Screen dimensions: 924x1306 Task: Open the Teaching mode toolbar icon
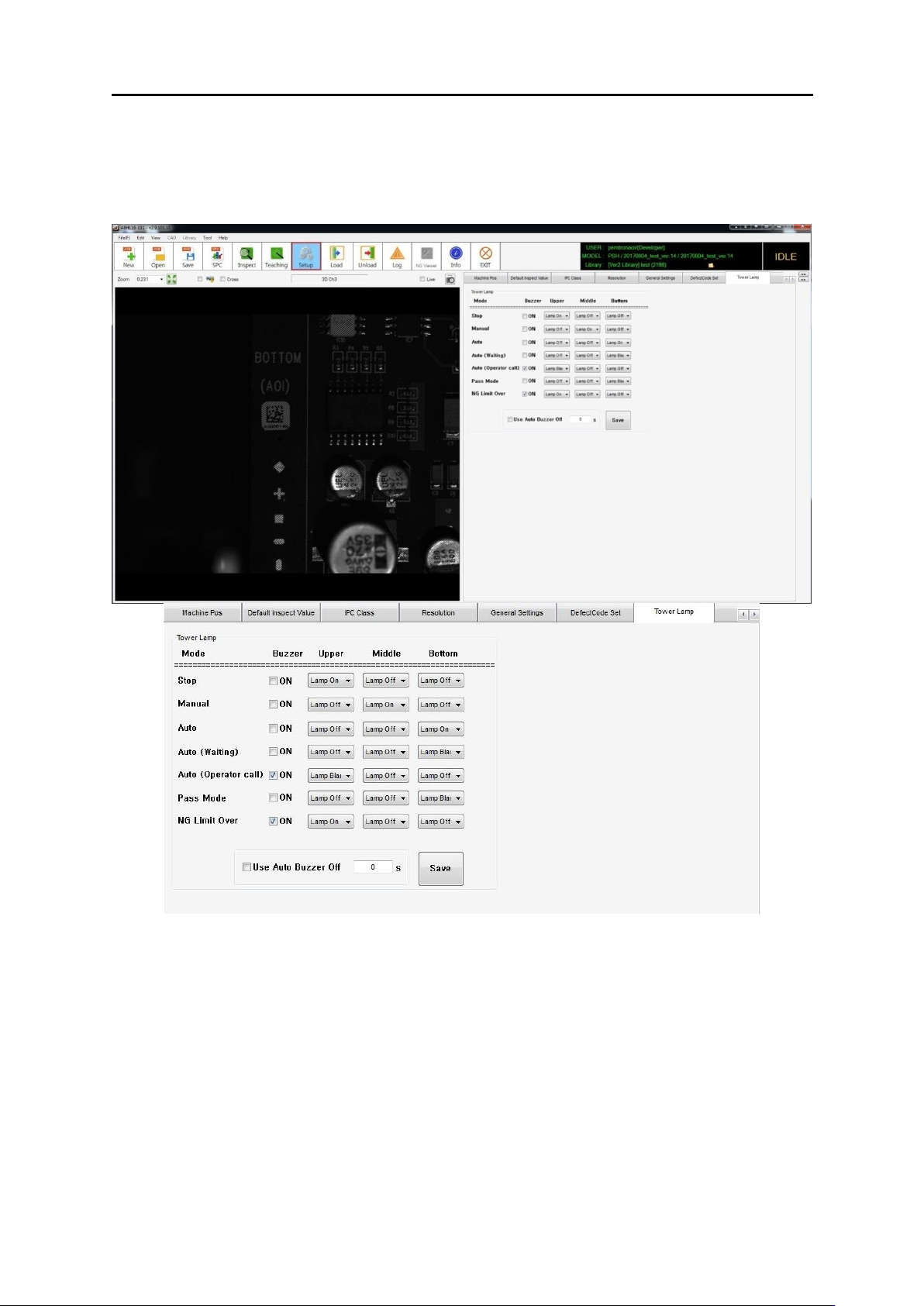coord(276,256)
